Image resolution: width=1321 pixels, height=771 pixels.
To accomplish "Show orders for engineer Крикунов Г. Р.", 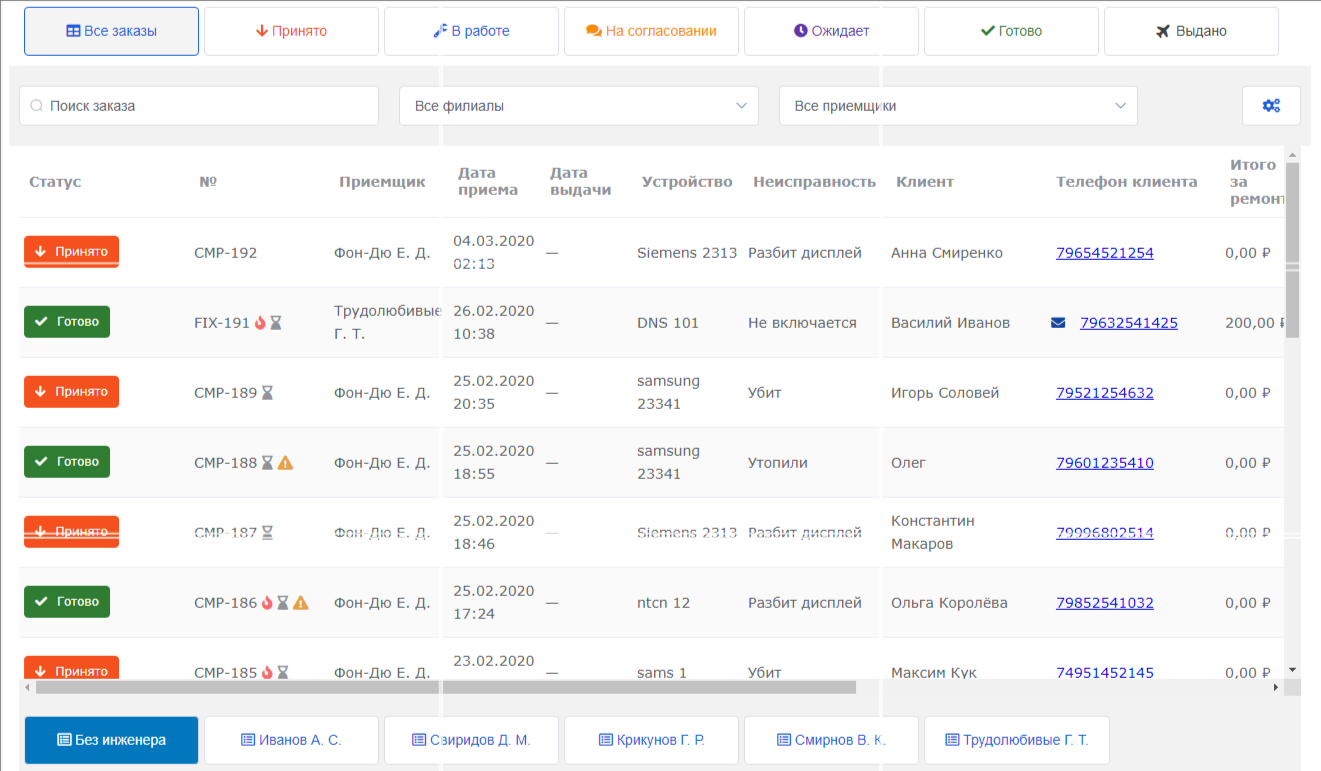I will coord(651,740).
